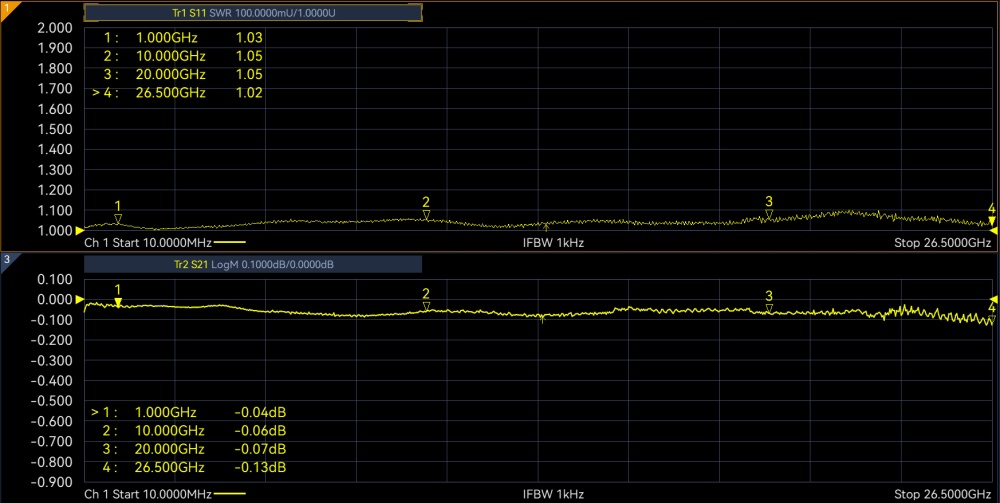Select the Tr1 S11 SWR trace title bar
This screenshot has height=503, width=1000.
point(253,13)
